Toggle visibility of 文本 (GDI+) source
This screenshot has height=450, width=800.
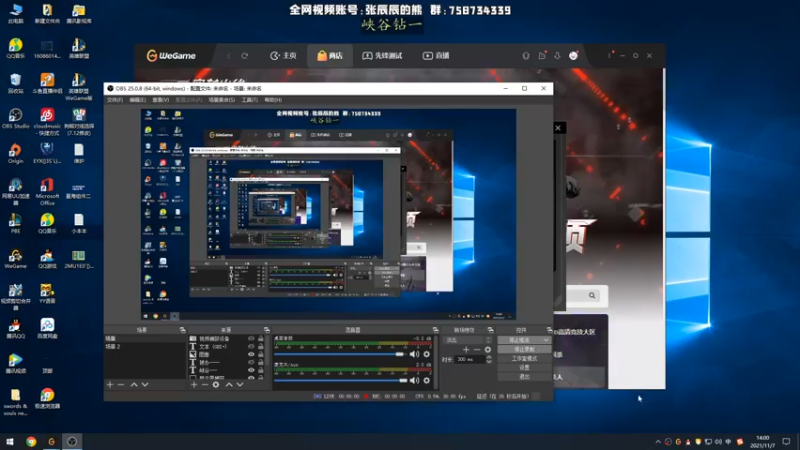point(251,346)
